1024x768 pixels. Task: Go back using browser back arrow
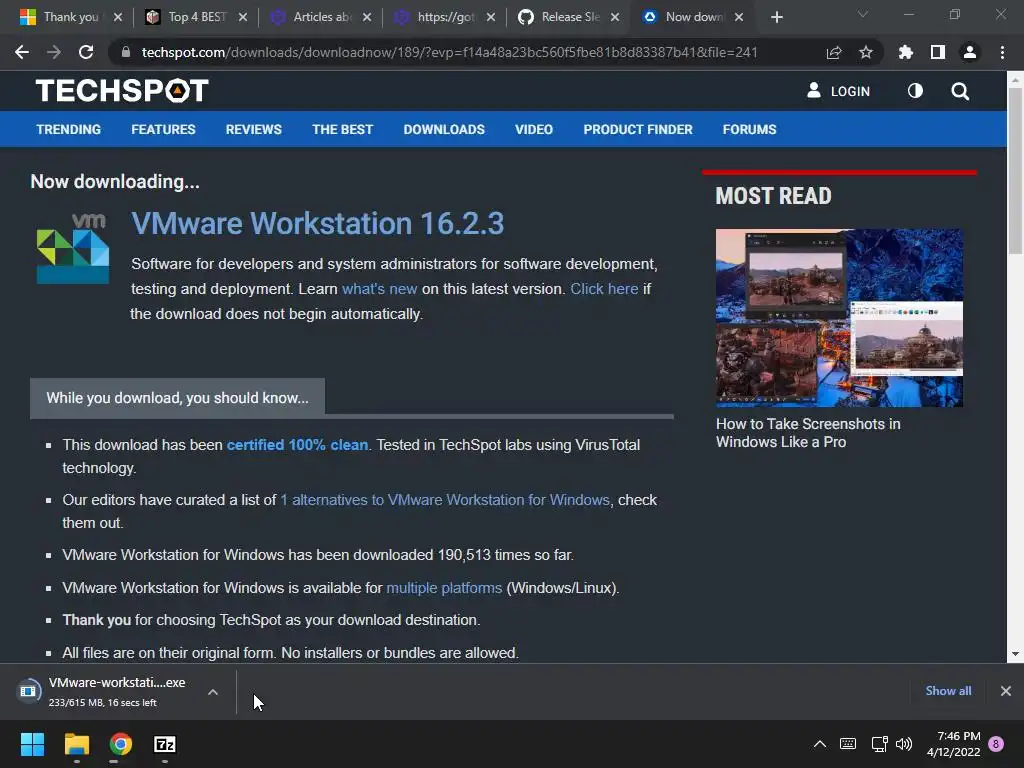(x=22, y=52)
